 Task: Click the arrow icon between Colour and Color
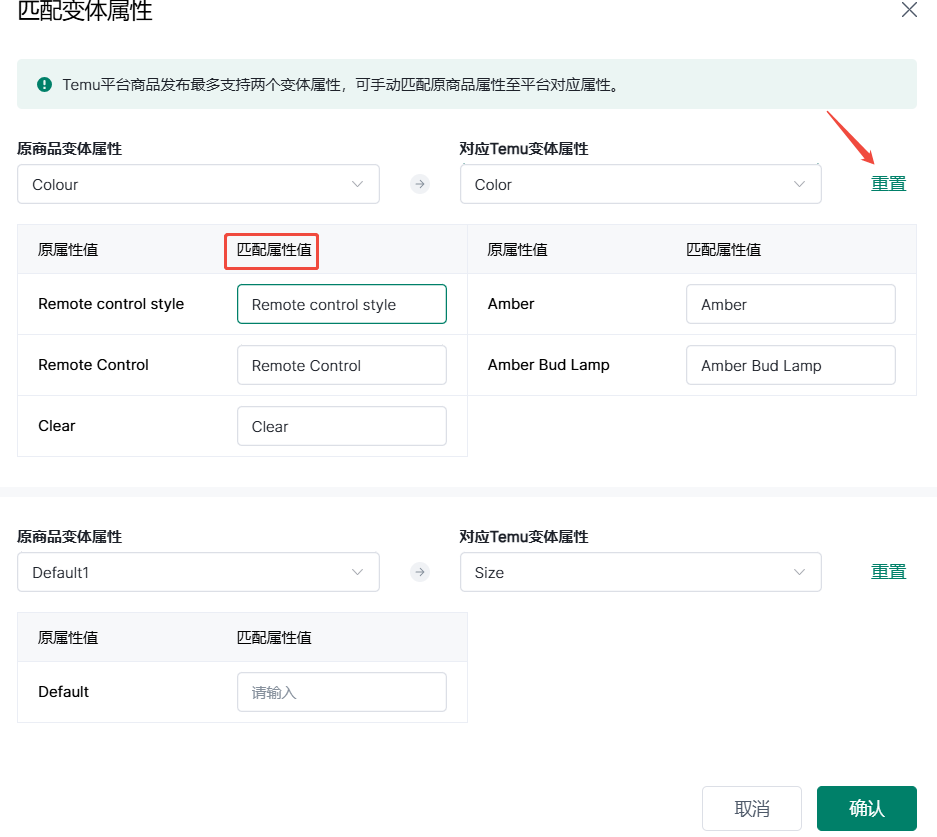[420, 184]
